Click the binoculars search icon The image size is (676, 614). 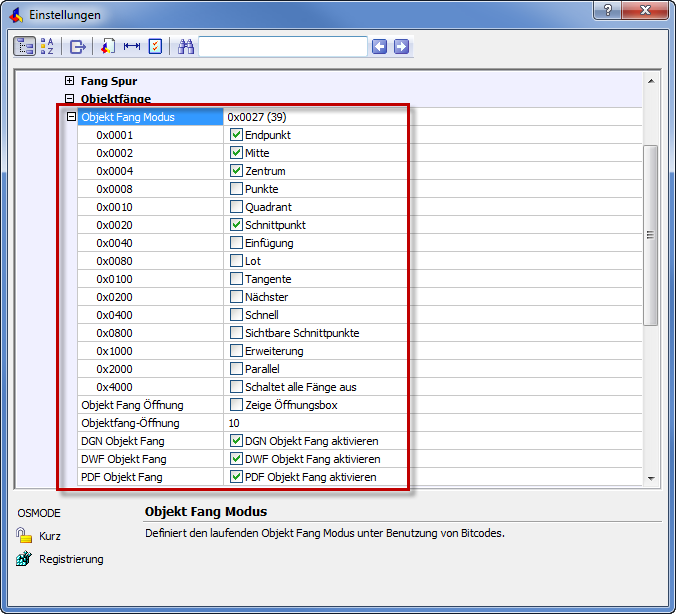click(186, 46)
